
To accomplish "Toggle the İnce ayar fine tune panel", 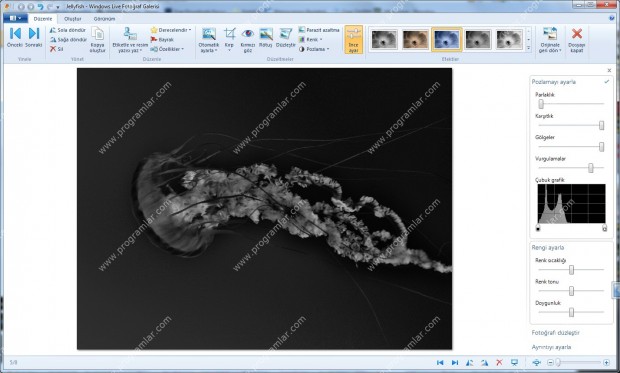I will pyautogui.click(x=353, y=40).
